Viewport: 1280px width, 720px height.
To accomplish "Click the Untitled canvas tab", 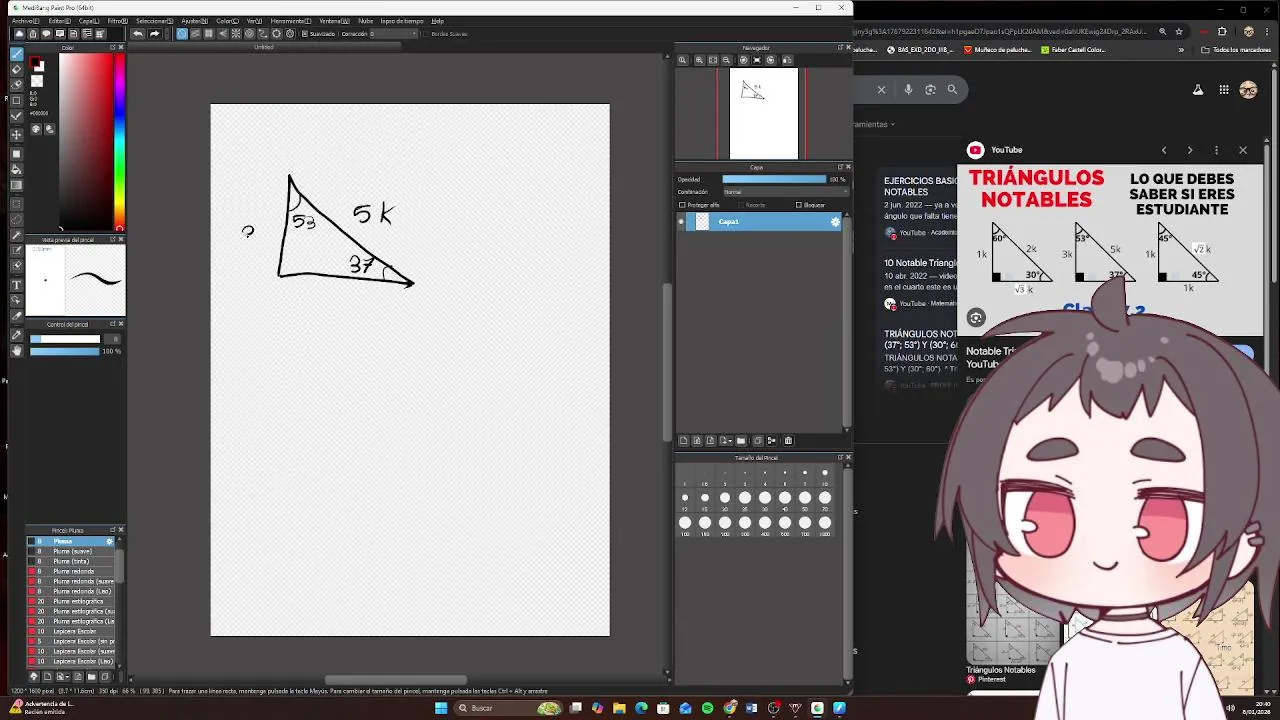I will (x=264, y=47).
